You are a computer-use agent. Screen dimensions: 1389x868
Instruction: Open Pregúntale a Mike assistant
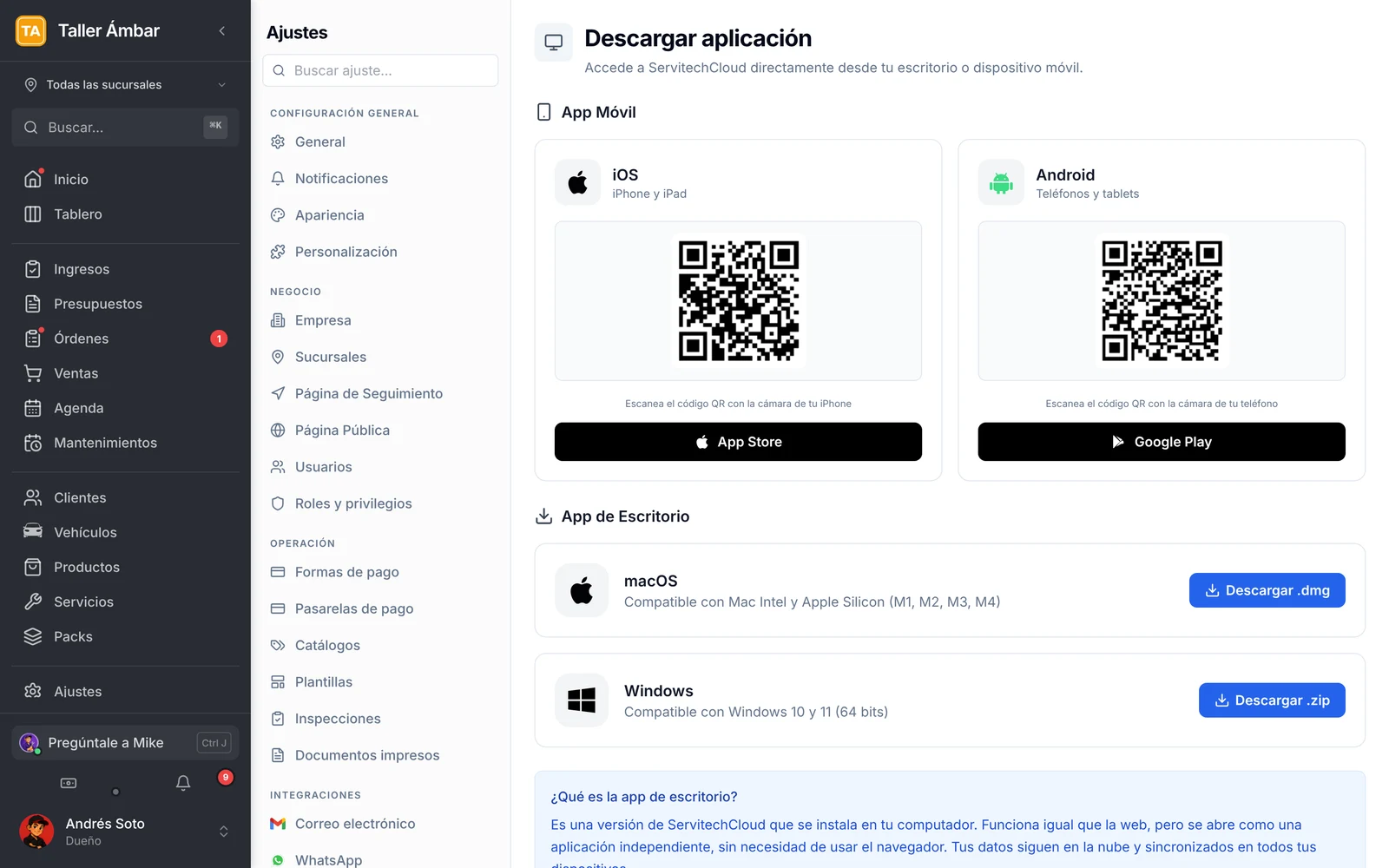pos(125,743)
